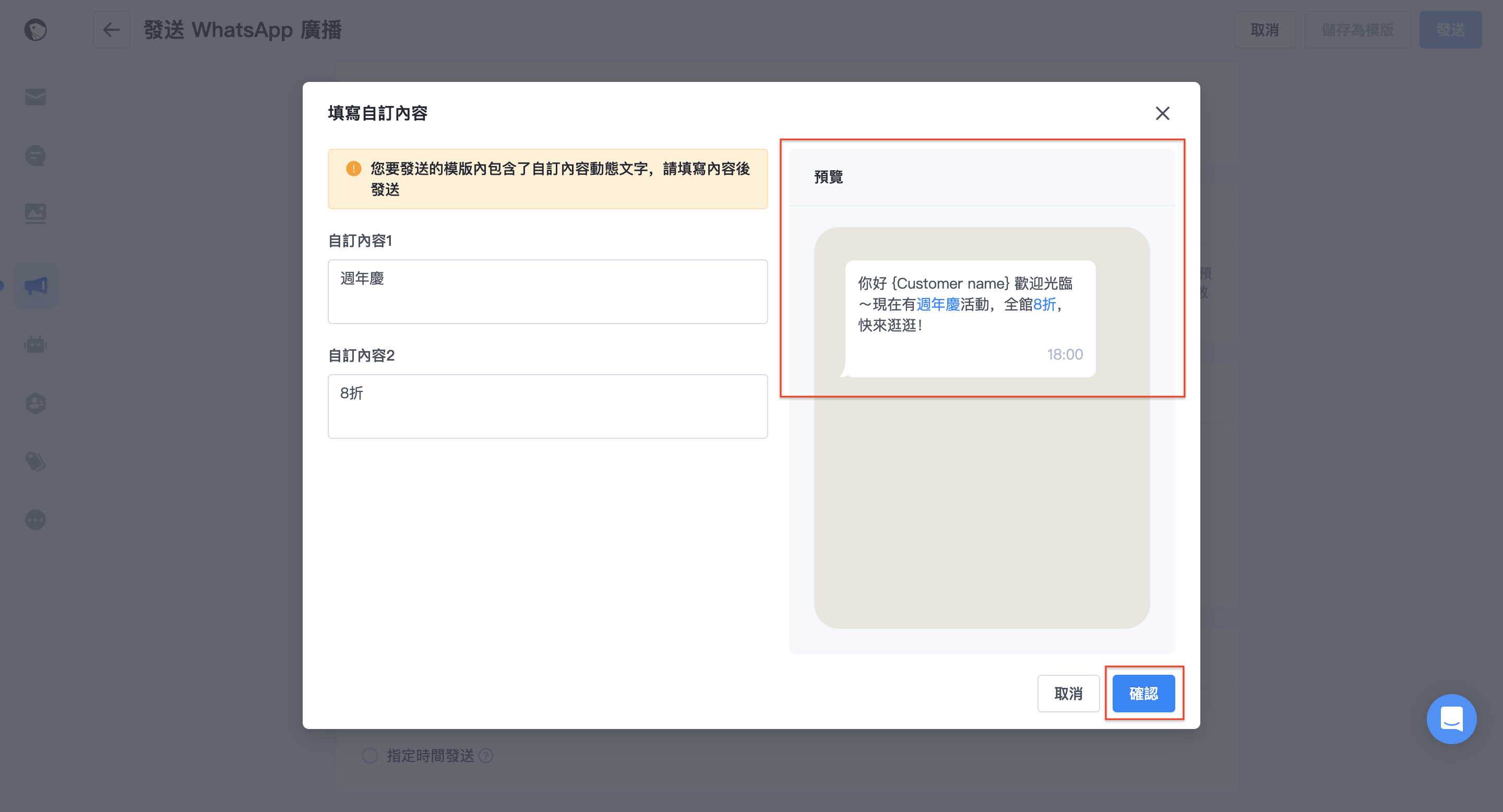Click the orange warning icon in notice

click(x=354, y=169)
